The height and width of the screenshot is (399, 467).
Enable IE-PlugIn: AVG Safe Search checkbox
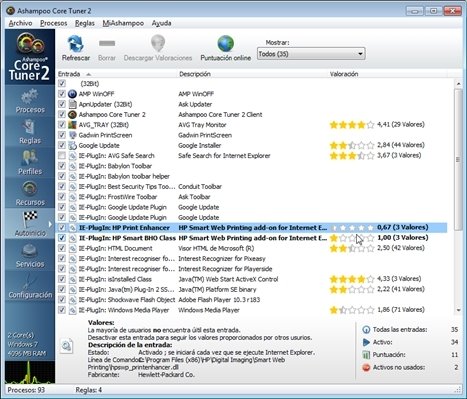tap(62, 156)
